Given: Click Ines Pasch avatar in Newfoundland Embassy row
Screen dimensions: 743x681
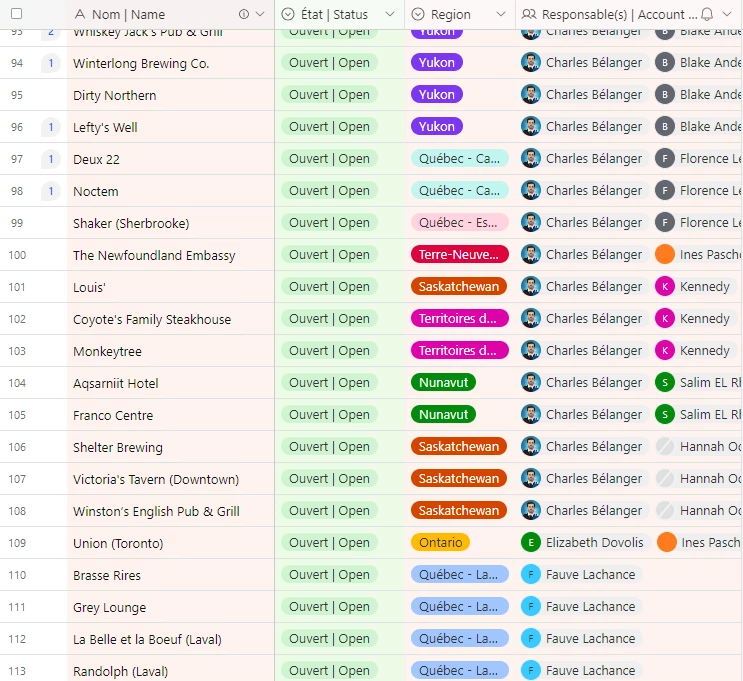Looking at the screenshot, I should [665, 254].
